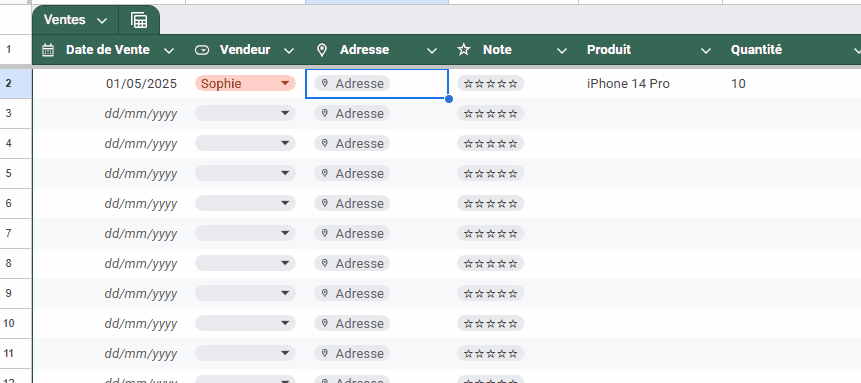Click the star rating chip in row 3
861x383 pixels.
point(491,113)
